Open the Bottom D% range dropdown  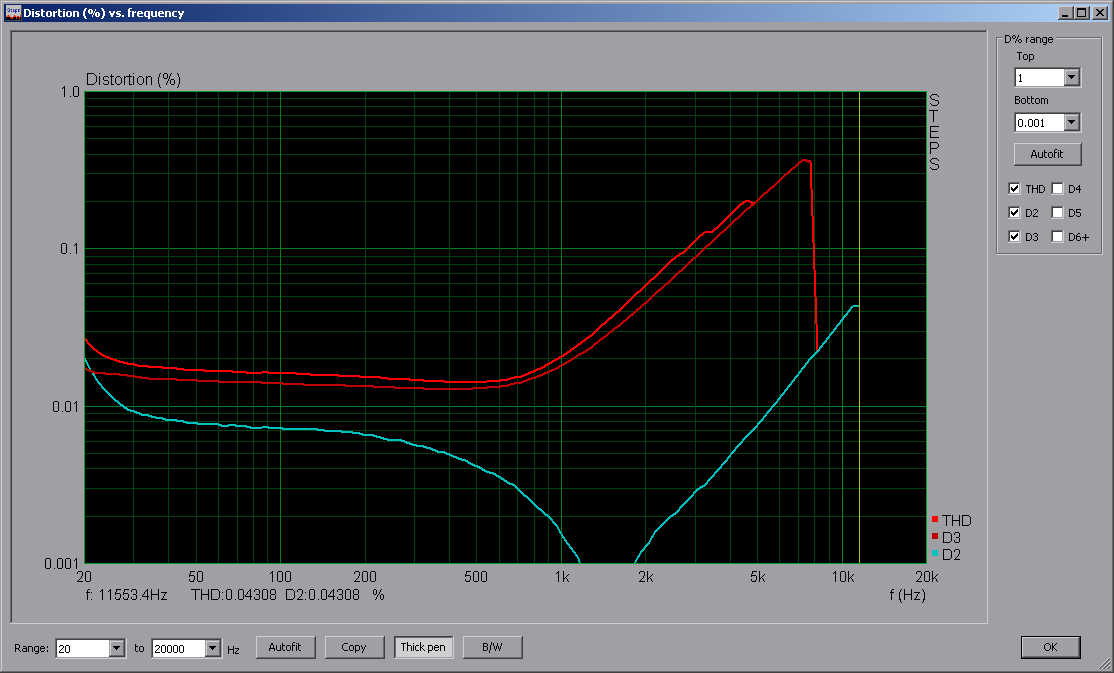[x=1072, y=122]
